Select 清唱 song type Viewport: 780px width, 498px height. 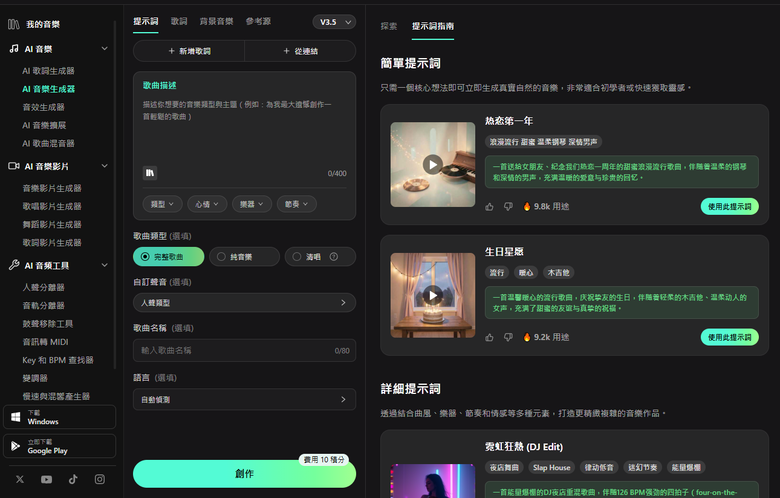(320, 257)
